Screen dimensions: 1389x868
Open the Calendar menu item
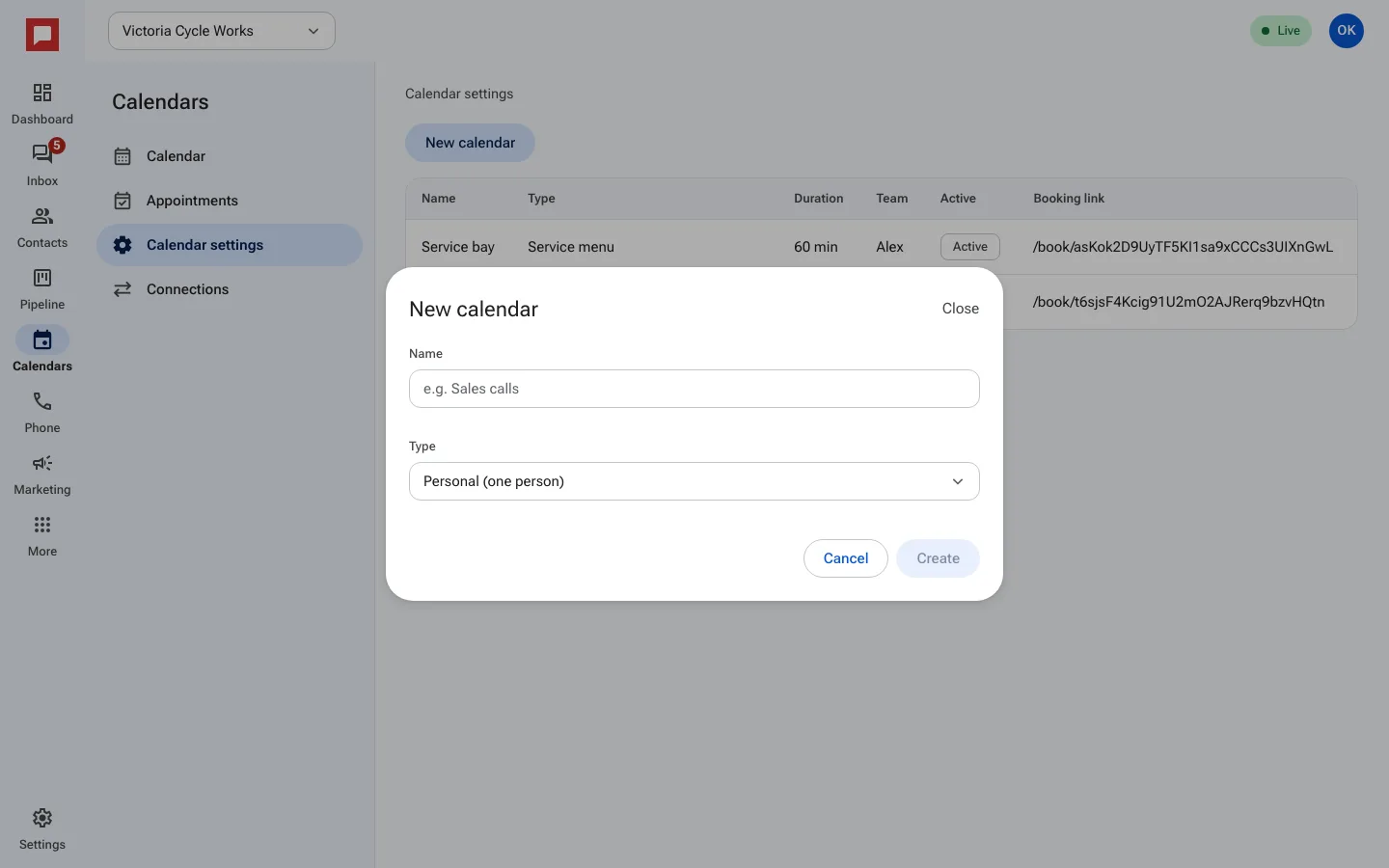coord(230,156)
